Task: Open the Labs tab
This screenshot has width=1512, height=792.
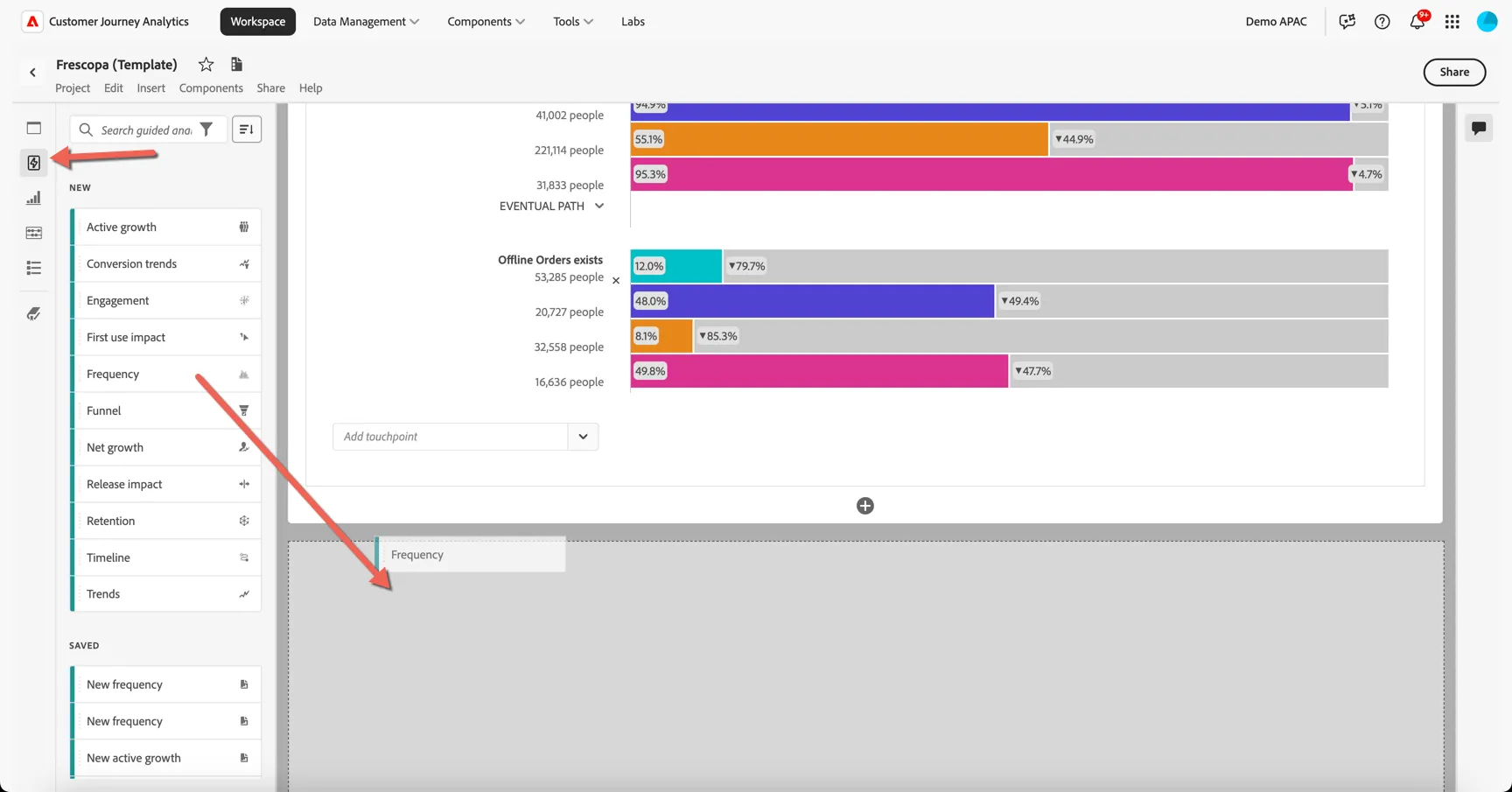Action: 633,22
